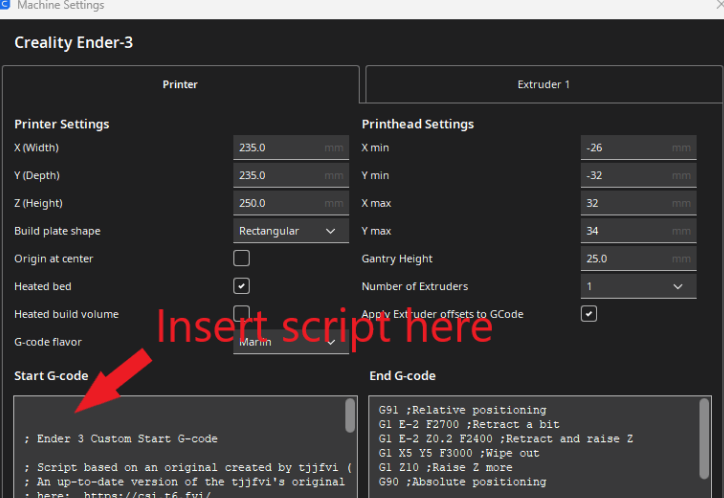Click the 'Creality Ender-3' printer name heading
The height and width of the screenshot is (498, 724).
pos(73,42)
